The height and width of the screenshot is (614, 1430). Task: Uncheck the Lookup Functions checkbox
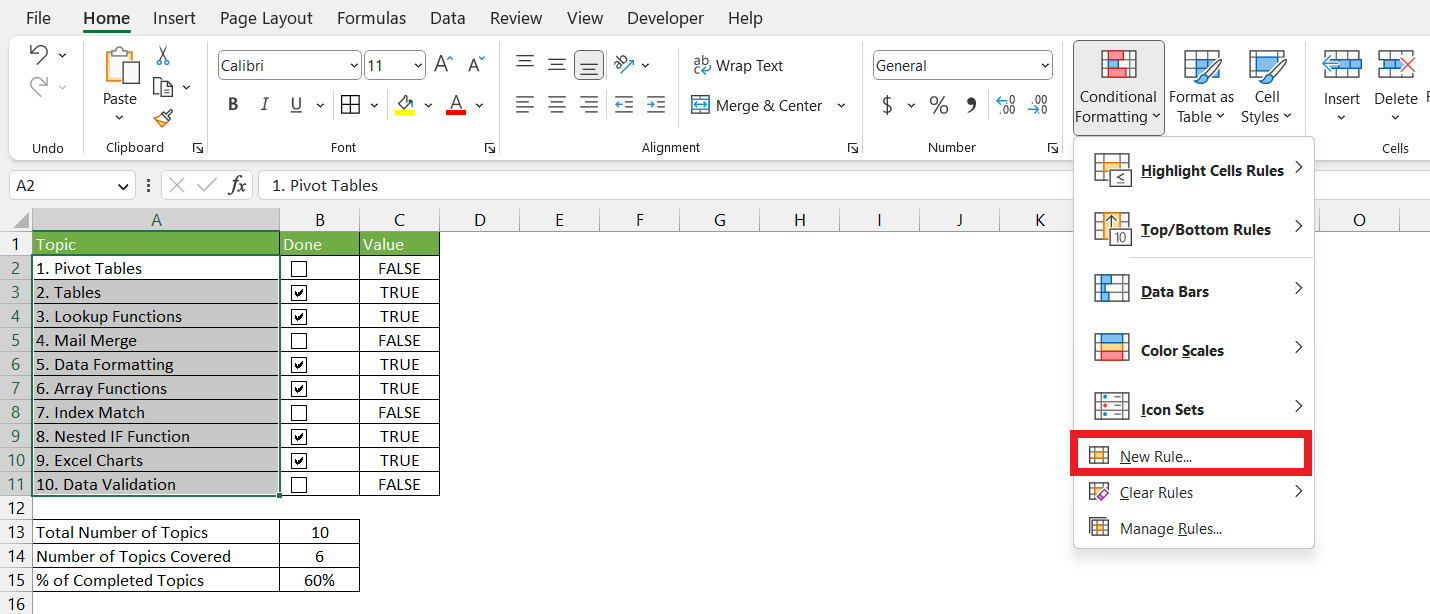[299, 316]
